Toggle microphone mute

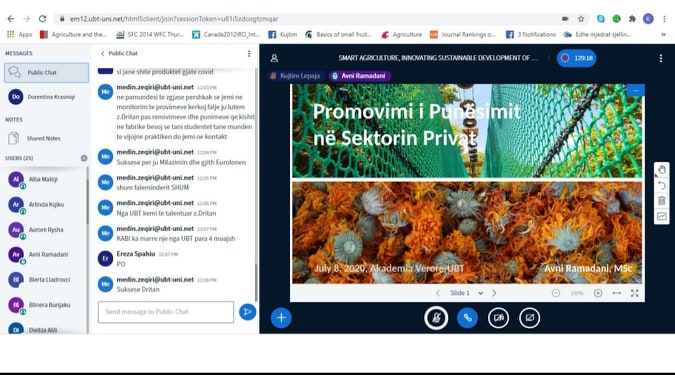pos(436,318)
